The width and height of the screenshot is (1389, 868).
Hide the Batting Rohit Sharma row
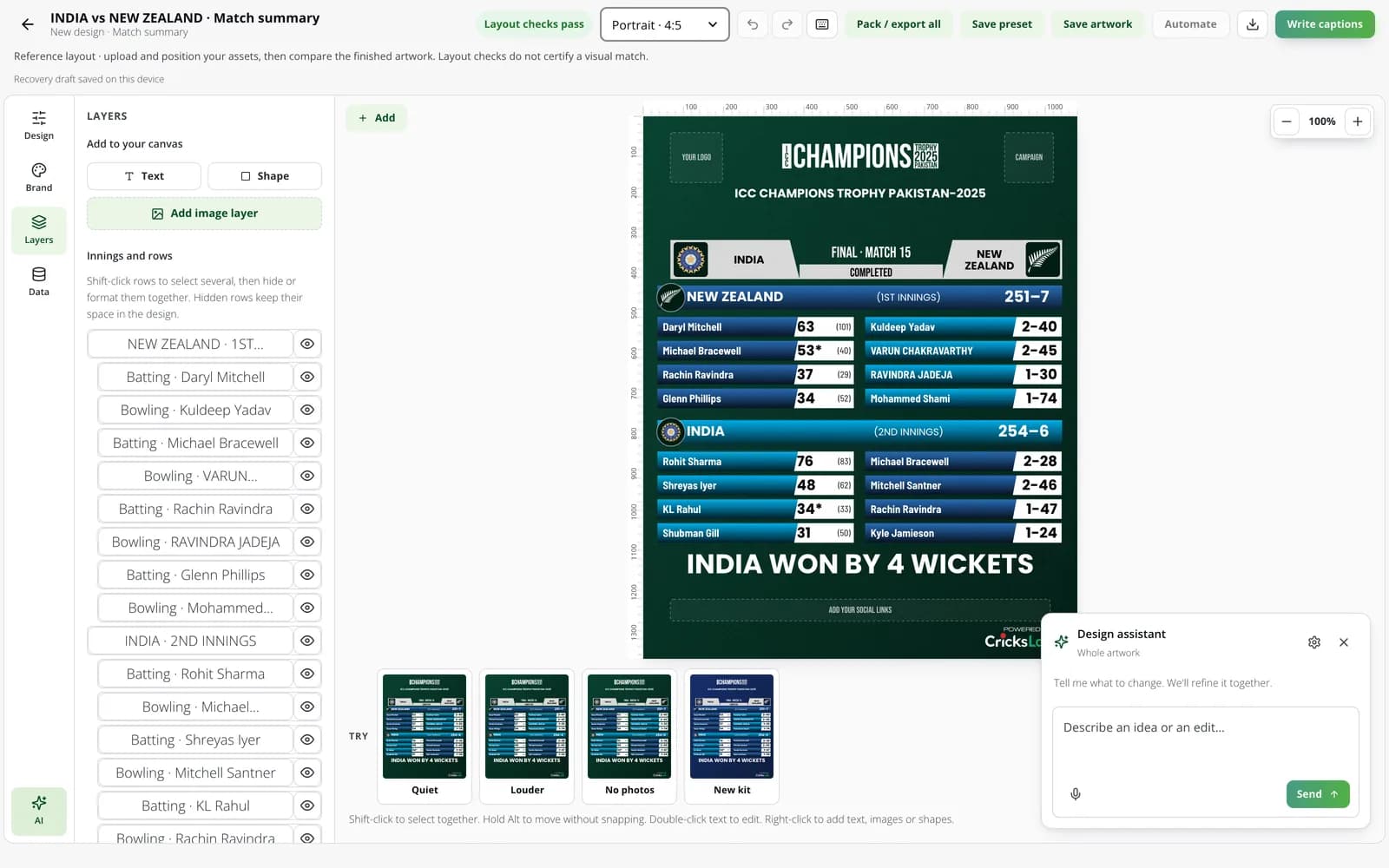tap(307, 674)
